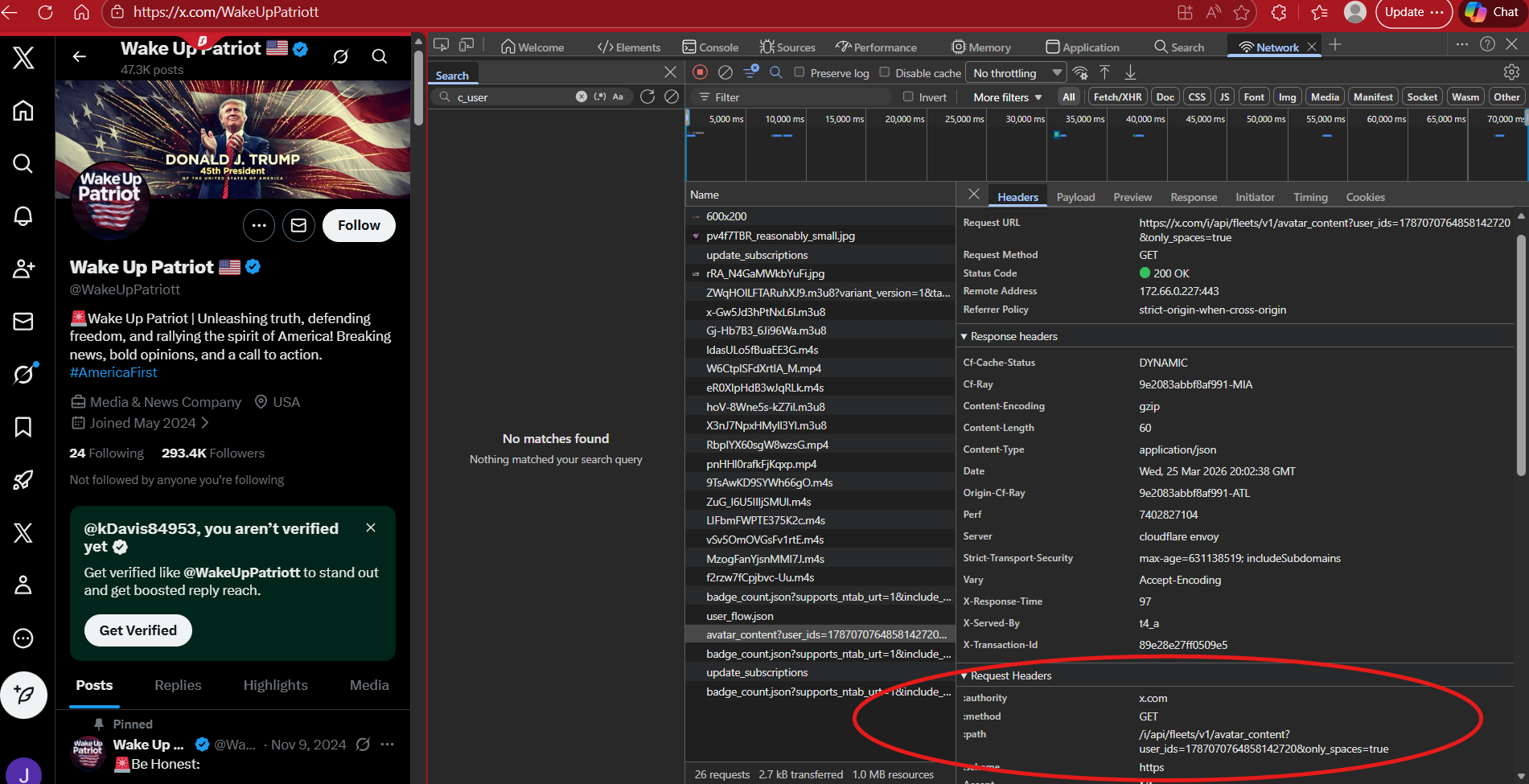Toggle Invert filter checkbox
Image resolution: width=1529 pixels, height=784 pixels.
click(909, 96)
